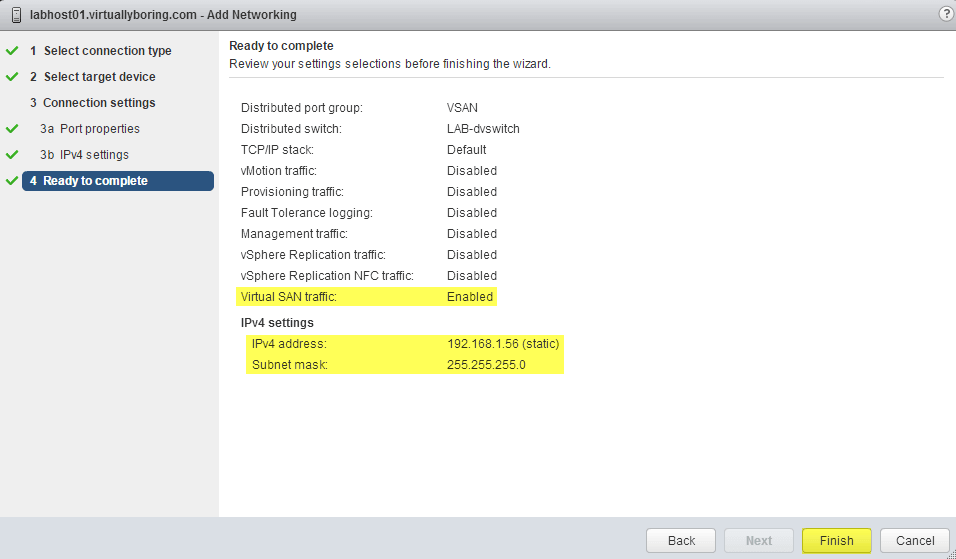The height and width of the screenshot is (559, 956).
Task: Click the 'Subnet mask:' label
Action: [x=290, y=365]
